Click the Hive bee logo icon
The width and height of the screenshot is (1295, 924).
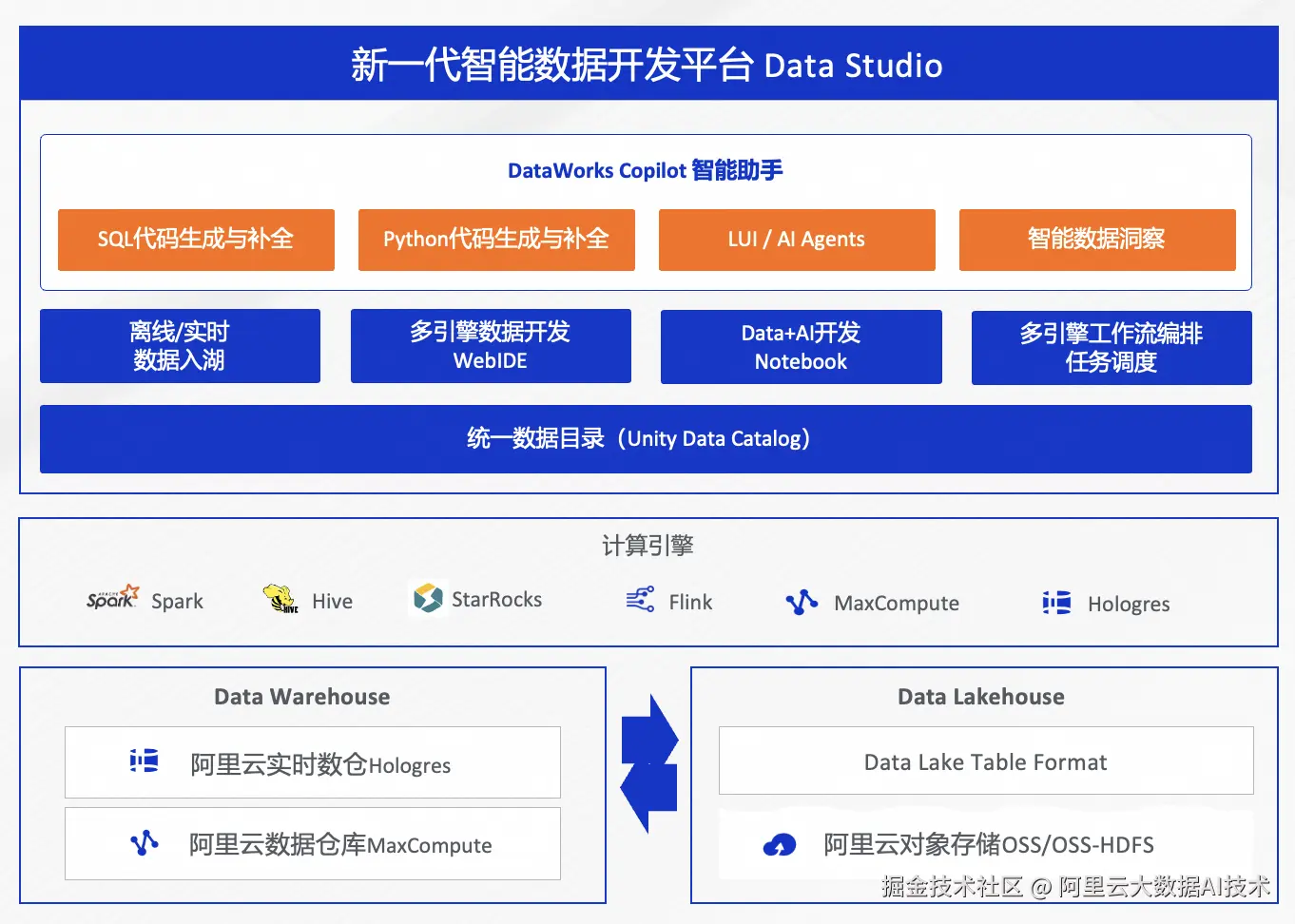280,599
